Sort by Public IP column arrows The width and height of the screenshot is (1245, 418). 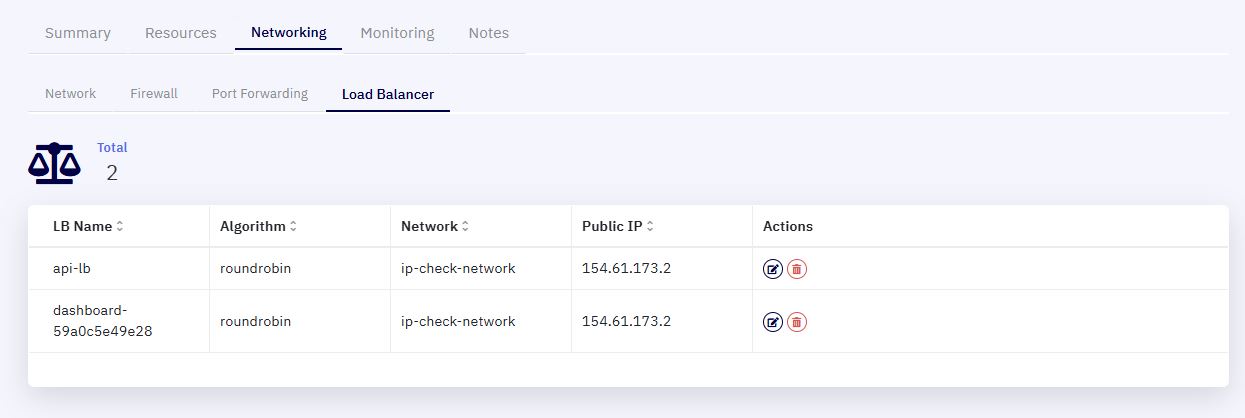650,227
